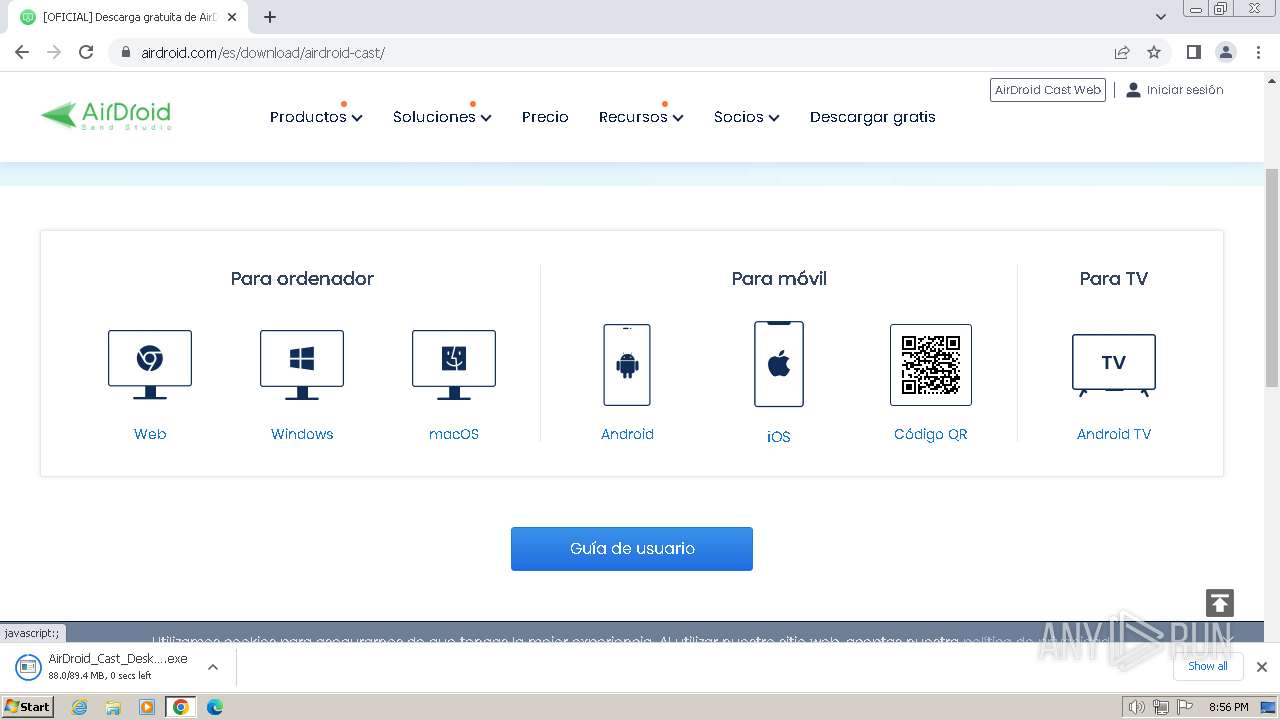Click Iniciar sesión link
Image resolution: width=1280 pixels, height=720 pixels.
1175,90
